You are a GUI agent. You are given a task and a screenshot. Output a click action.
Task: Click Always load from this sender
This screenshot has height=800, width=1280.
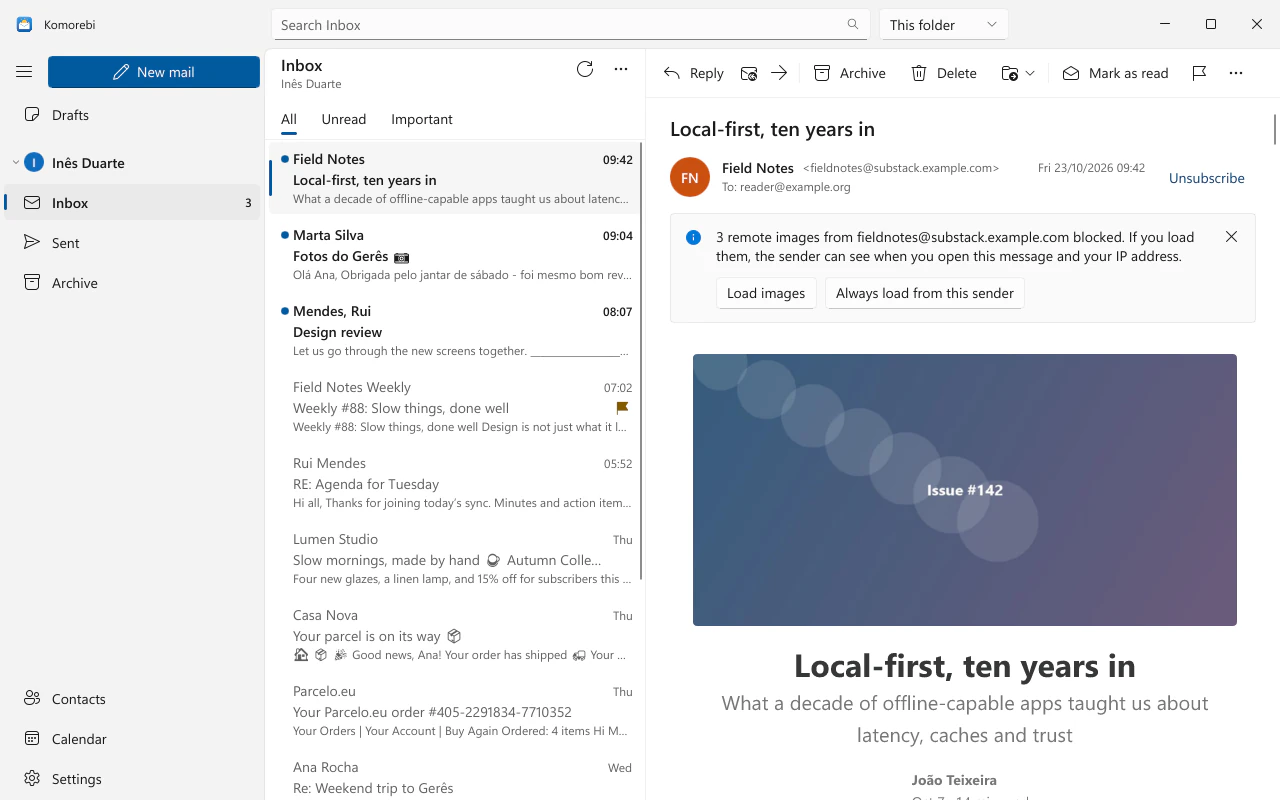(x=925, y=293)
